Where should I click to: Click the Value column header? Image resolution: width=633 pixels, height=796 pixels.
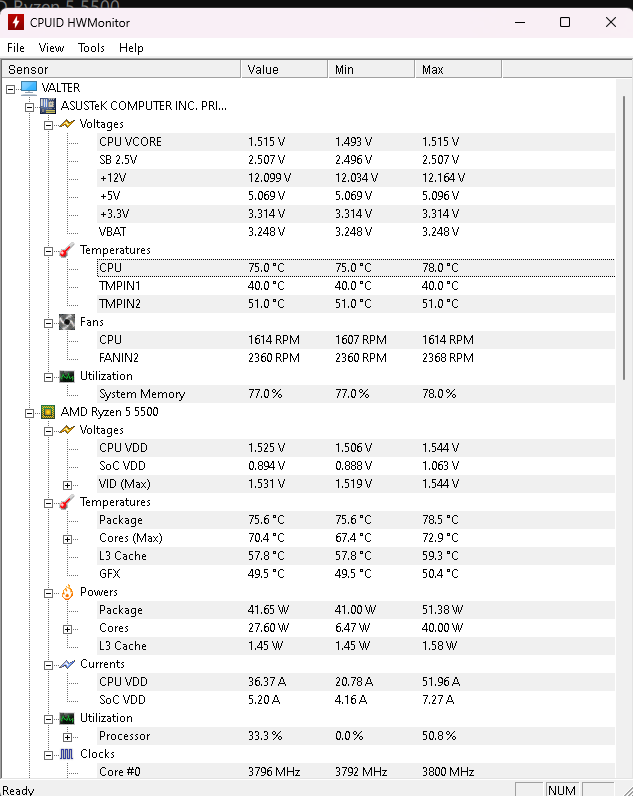click(284, 70)
